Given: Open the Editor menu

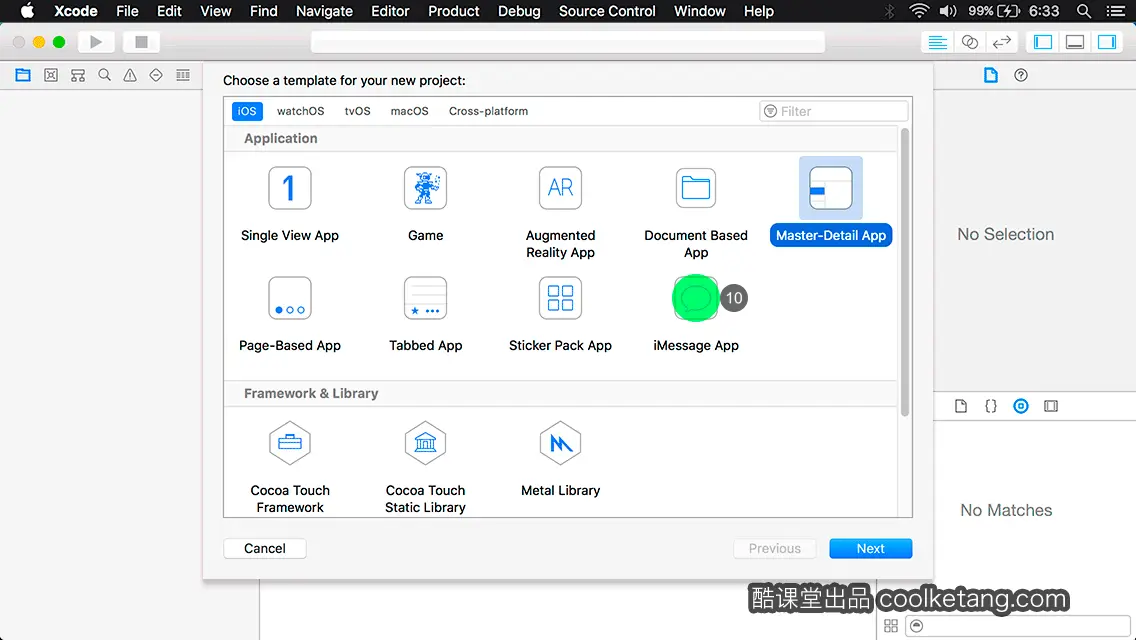Looking at the screenshot, I should click(x=390, y=11).
